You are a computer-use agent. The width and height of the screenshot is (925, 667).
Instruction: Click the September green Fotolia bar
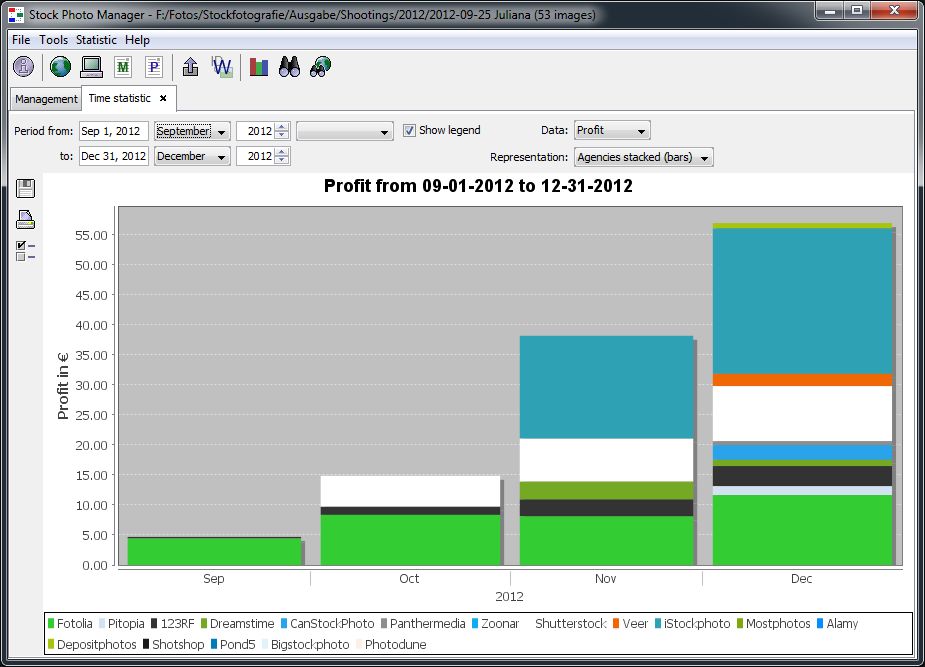tap(214, 552)
